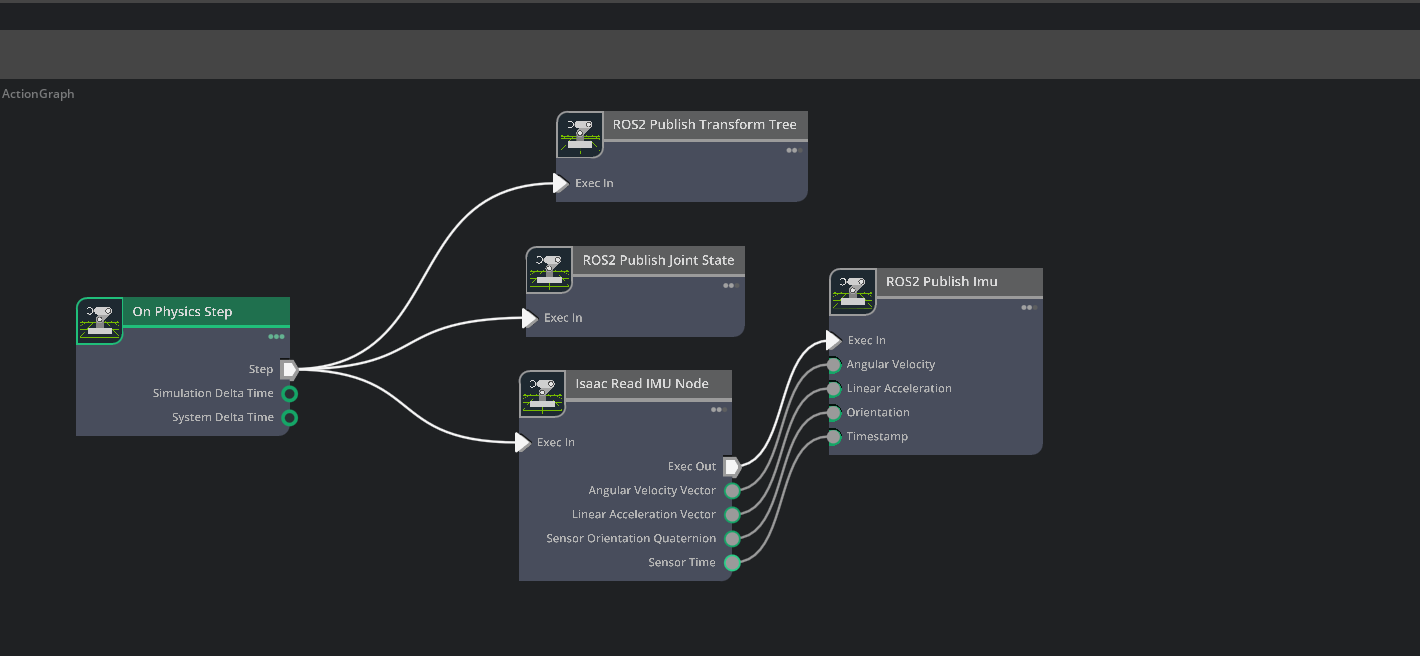
Task: Click the ActionGraph breadcrumb label
Action: click(38, 94)
